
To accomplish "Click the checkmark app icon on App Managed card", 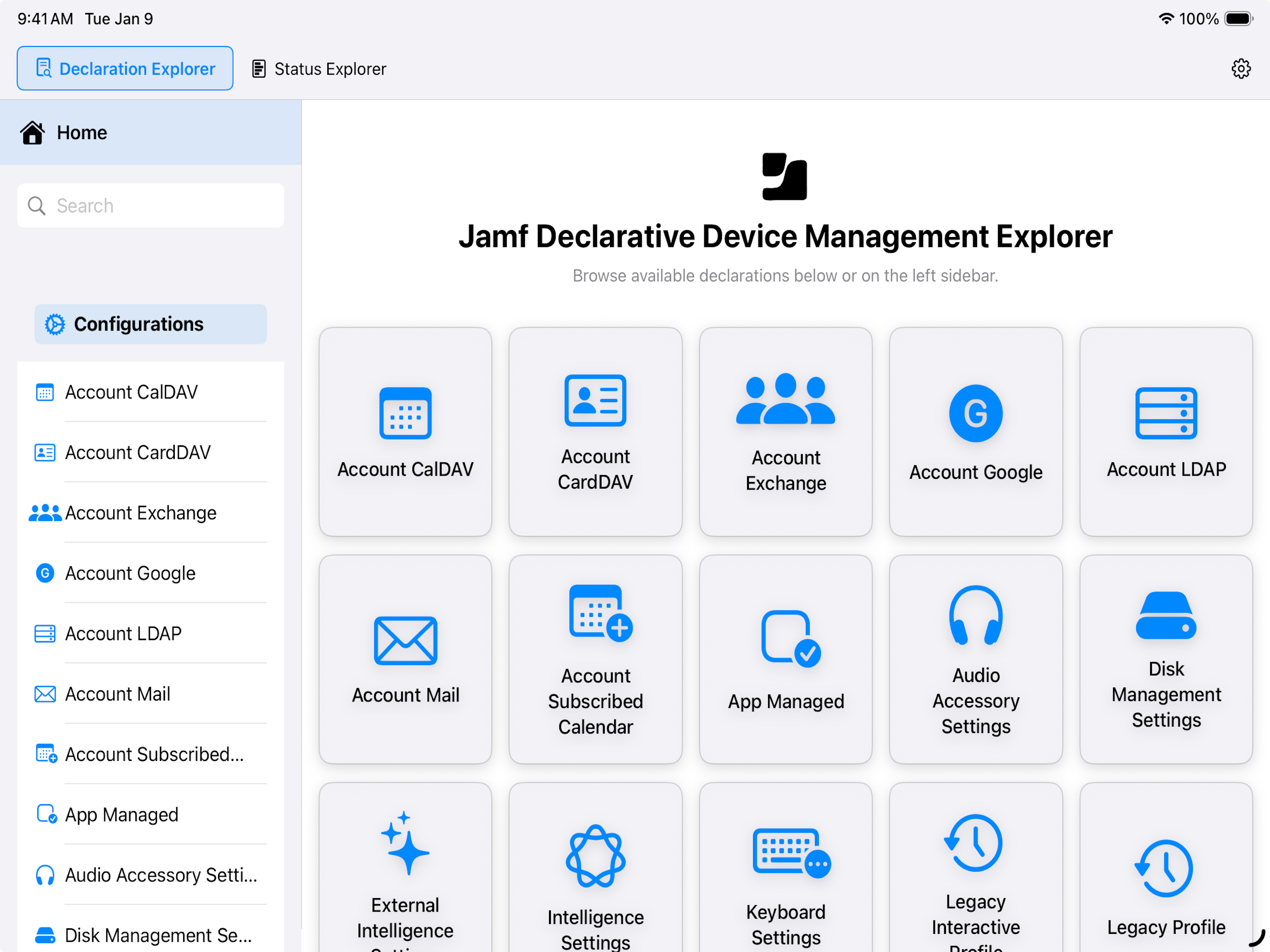I will 791,639.
